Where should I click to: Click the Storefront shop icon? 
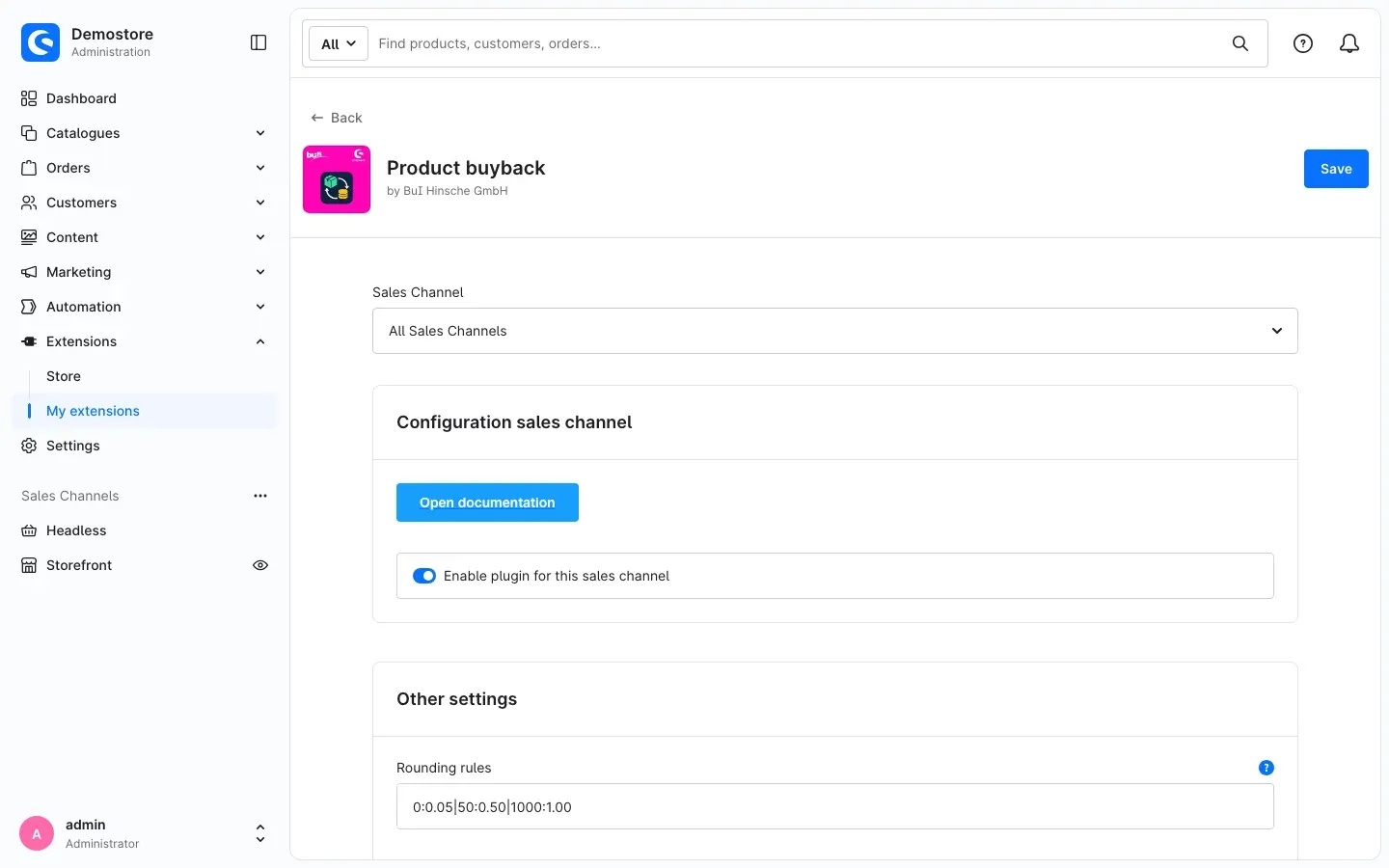[x=29, y=565]
